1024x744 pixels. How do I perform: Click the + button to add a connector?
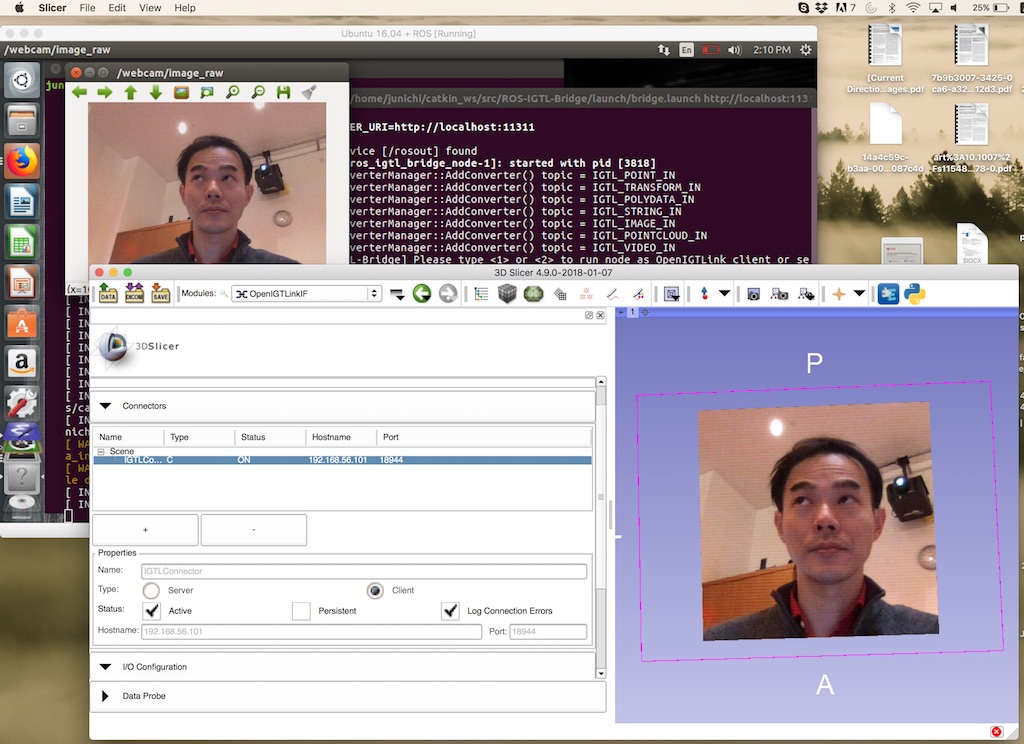(144, 530)
